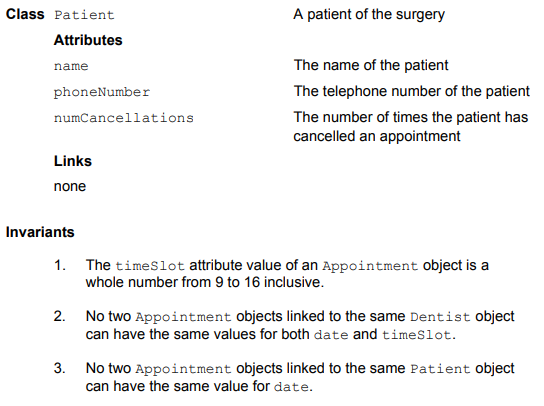Click 'A patient of the surgery' description
The height and width of the screenshot is (406, 544).
pos(369,15)
